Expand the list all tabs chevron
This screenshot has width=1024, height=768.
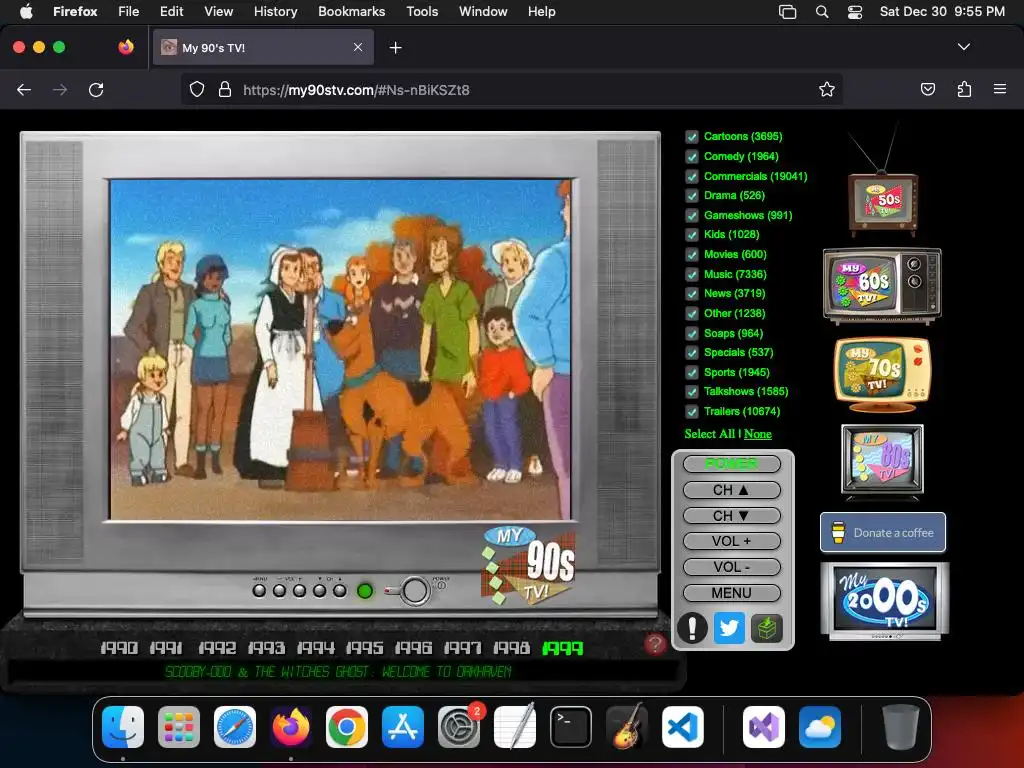click(963, 47)
